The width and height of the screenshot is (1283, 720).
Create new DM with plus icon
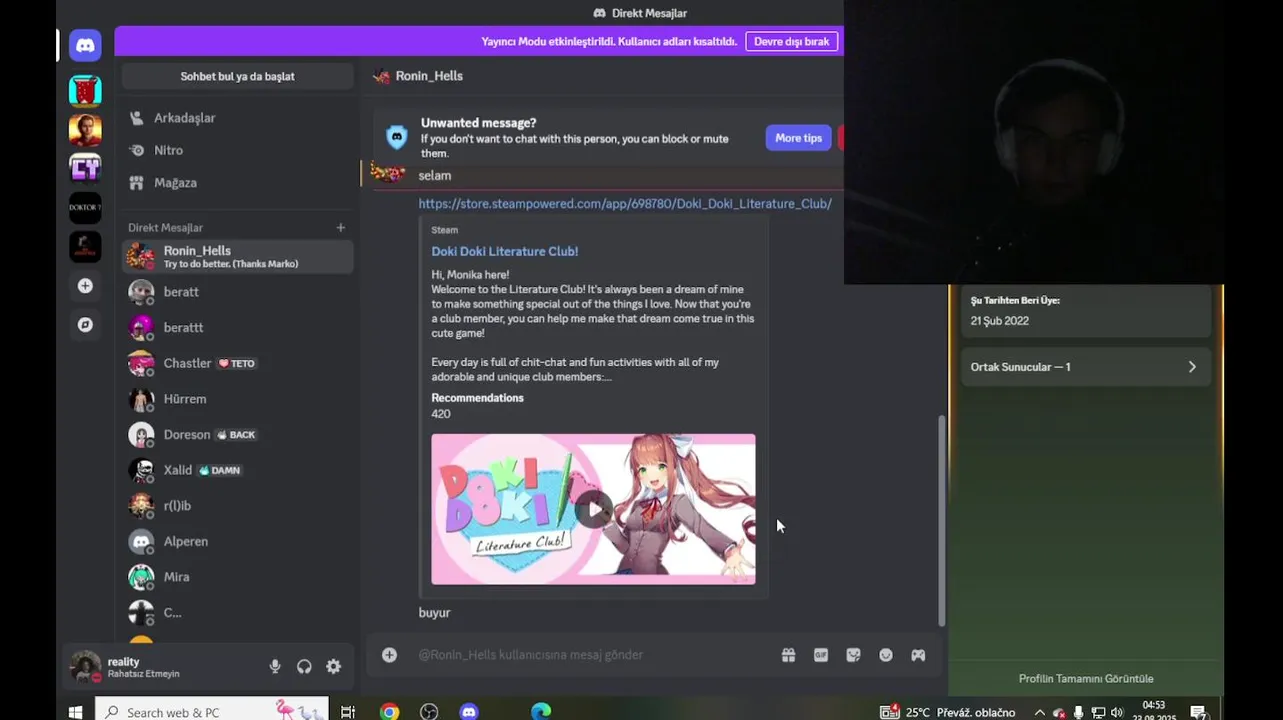(x=340, y=228)
